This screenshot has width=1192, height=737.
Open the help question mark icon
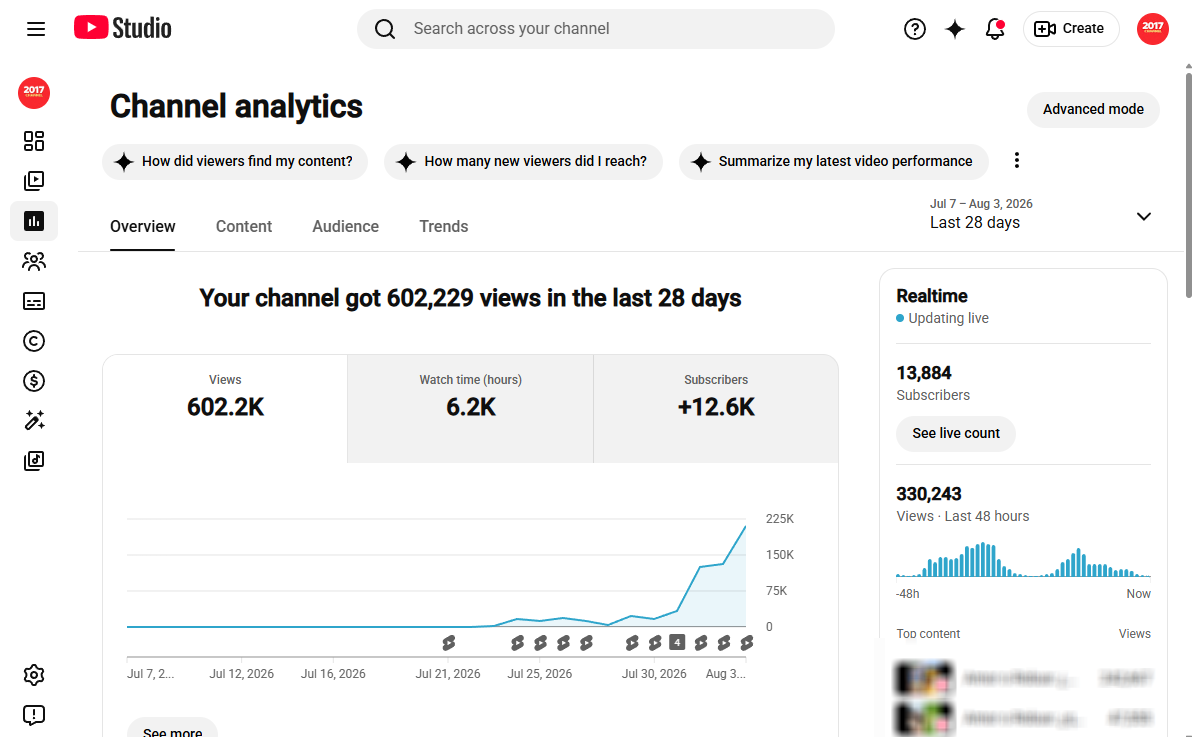pyautogui.click(x=915, y=29)
